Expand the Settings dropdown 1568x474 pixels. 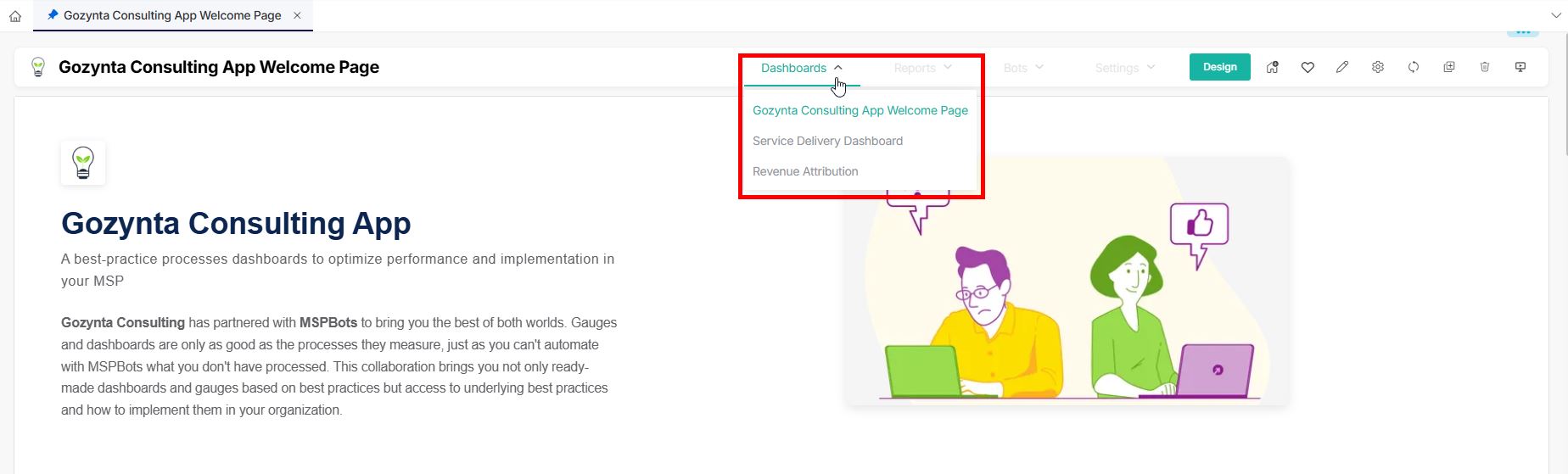1125,68
